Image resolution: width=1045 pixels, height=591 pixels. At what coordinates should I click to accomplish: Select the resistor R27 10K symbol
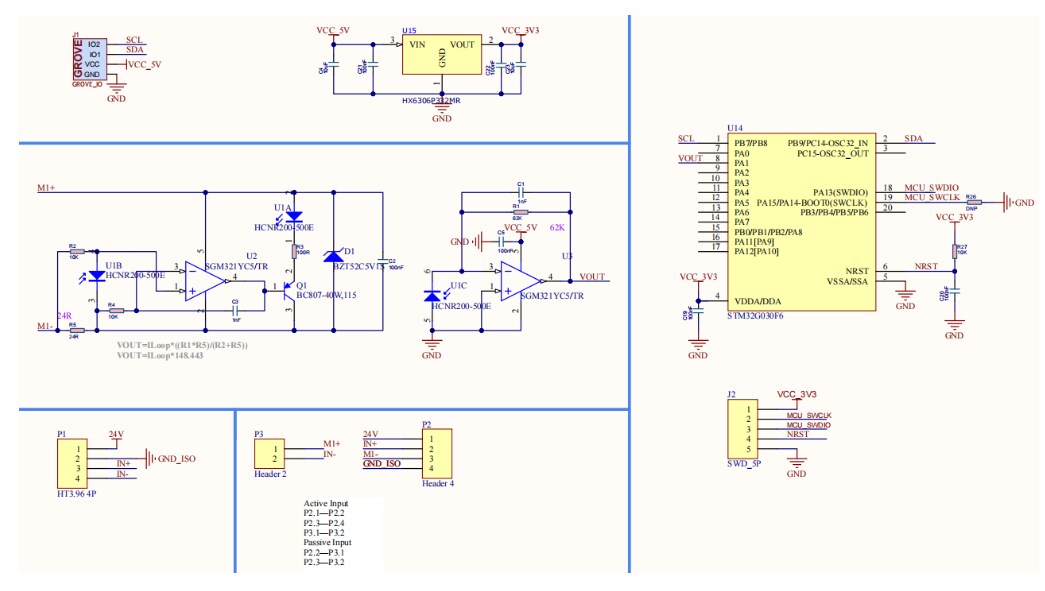point(955,251)
